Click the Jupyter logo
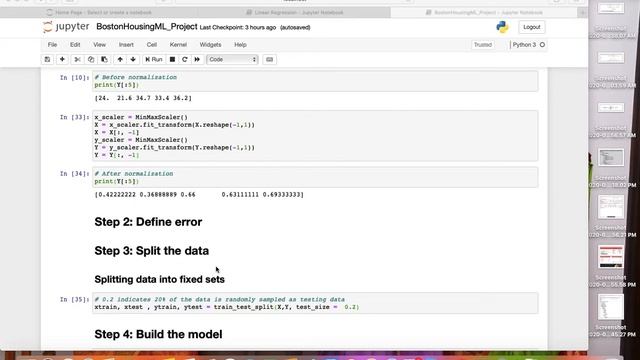Image resolution: width=640 pixels, height=360 pixels. click(x=66, y=27)
